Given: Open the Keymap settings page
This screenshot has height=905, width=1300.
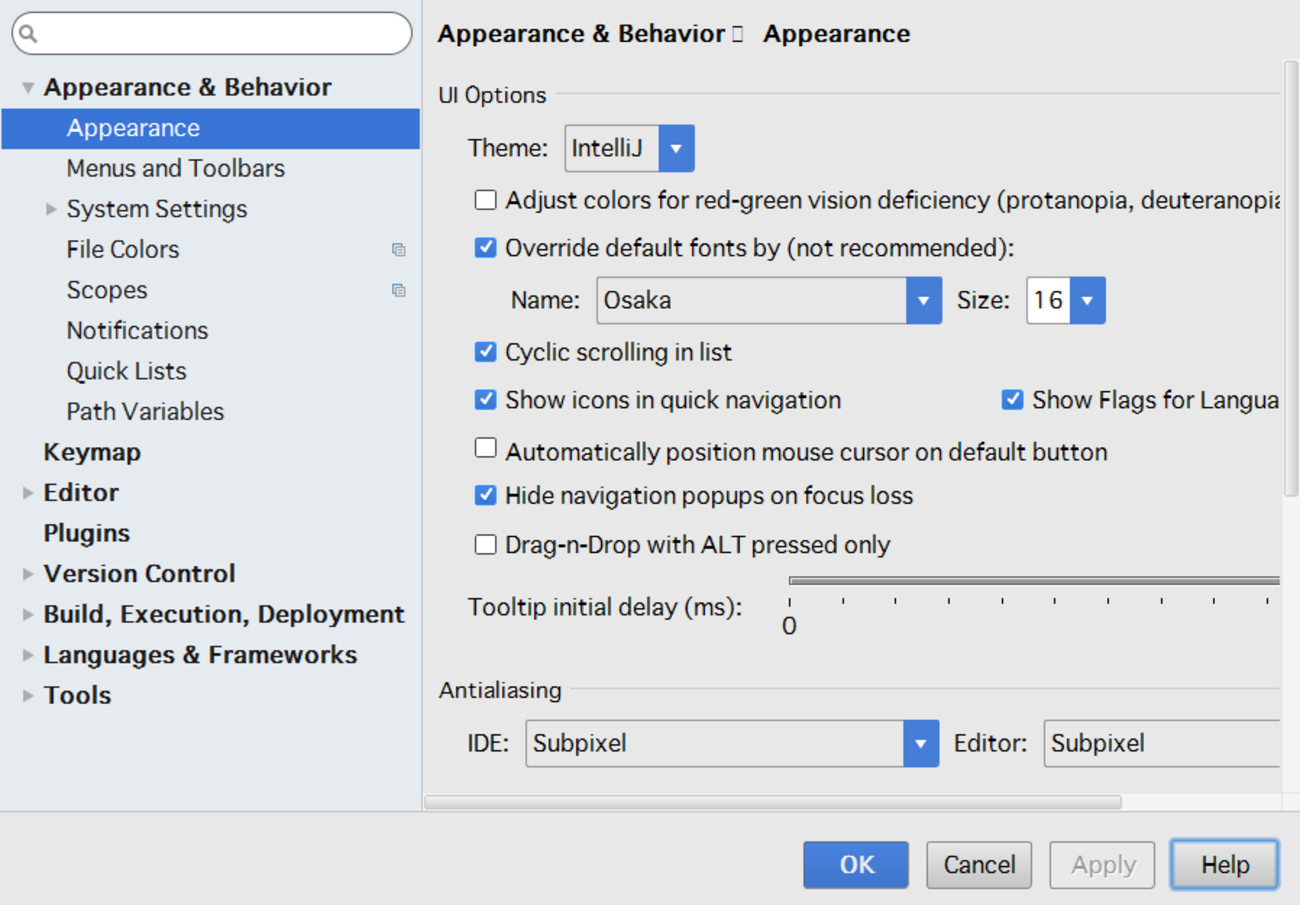Looking at the screenshot, I should tap(92, 452).
